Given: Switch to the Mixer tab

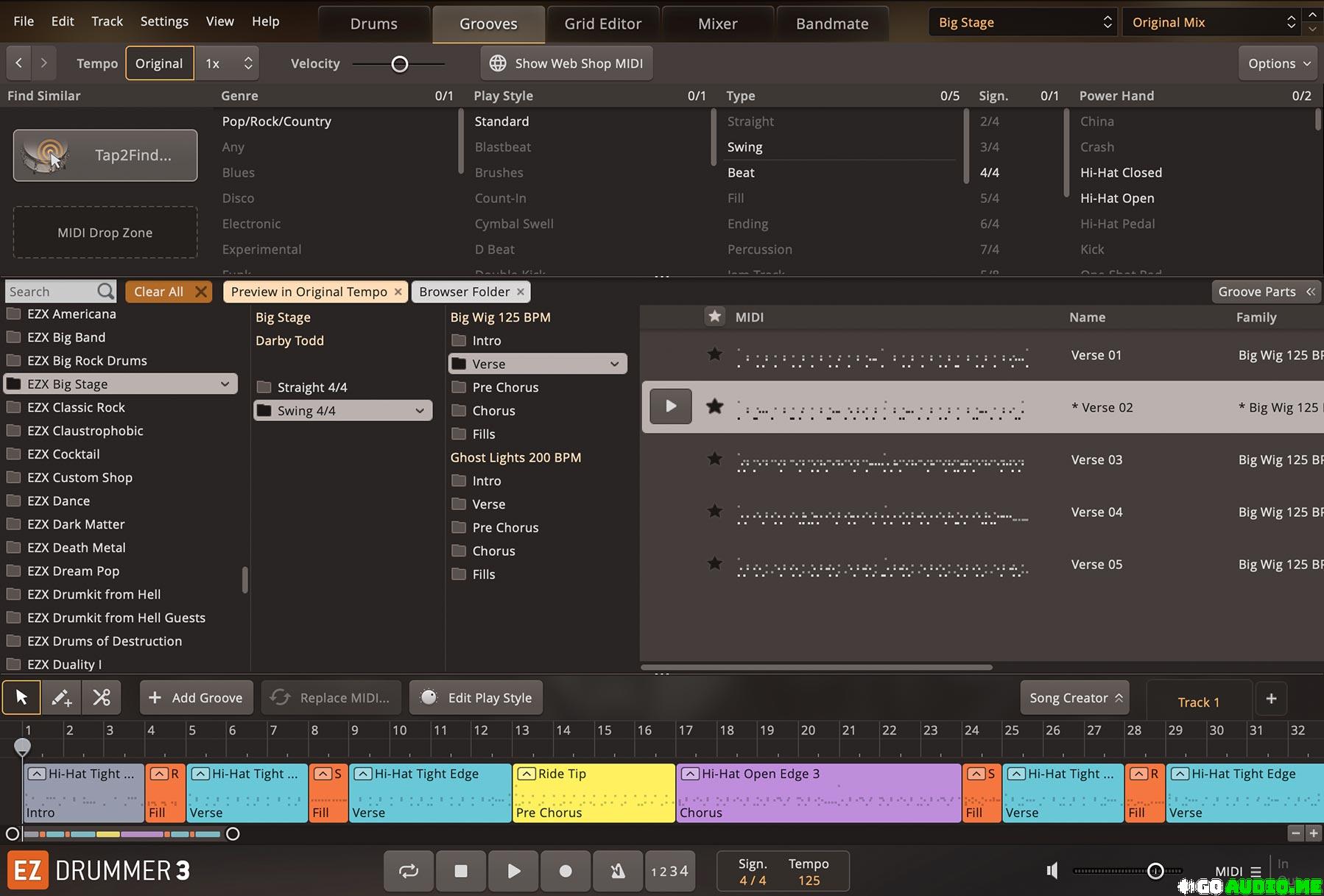Looking at the screenshot, I should (718, 24).
